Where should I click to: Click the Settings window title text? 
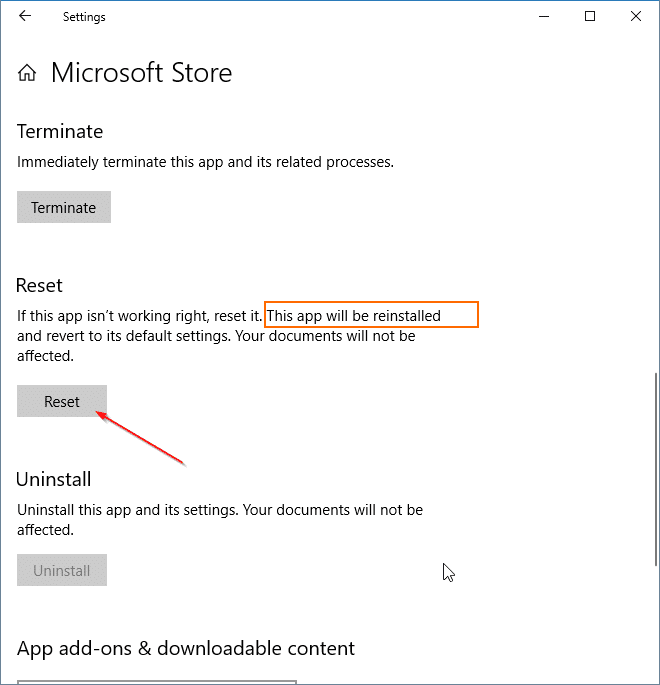coord(84,17)
